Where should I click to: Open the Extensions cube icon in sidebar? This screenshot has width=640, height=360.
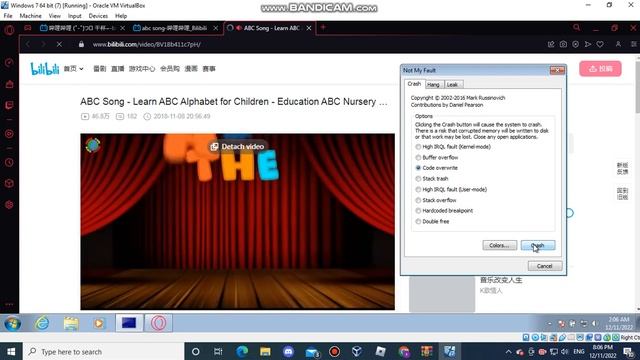coord(9,183)
